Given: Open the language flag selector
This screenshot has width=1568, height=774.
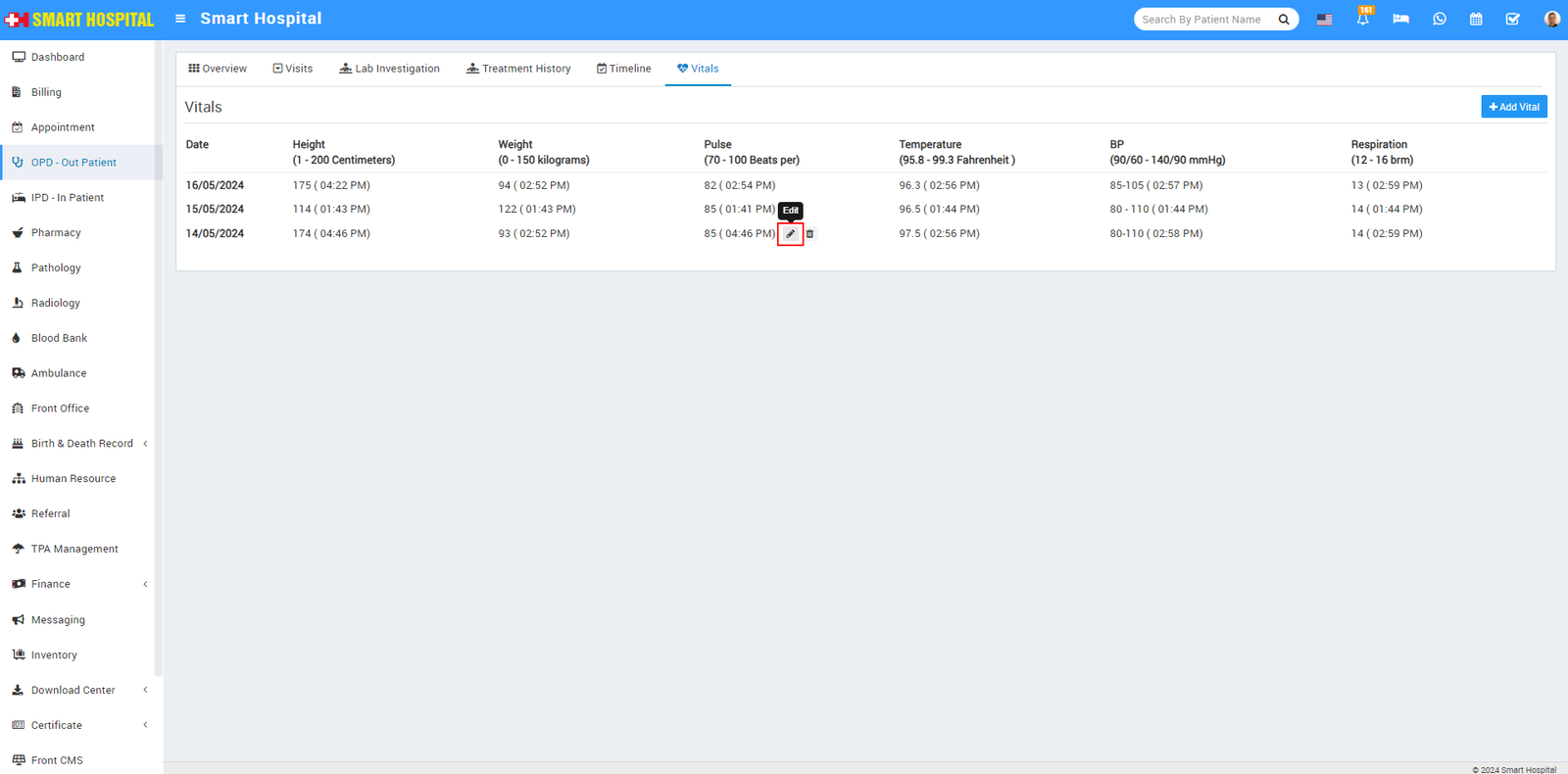Looking at the screenshot, I should pos(1324,20).
